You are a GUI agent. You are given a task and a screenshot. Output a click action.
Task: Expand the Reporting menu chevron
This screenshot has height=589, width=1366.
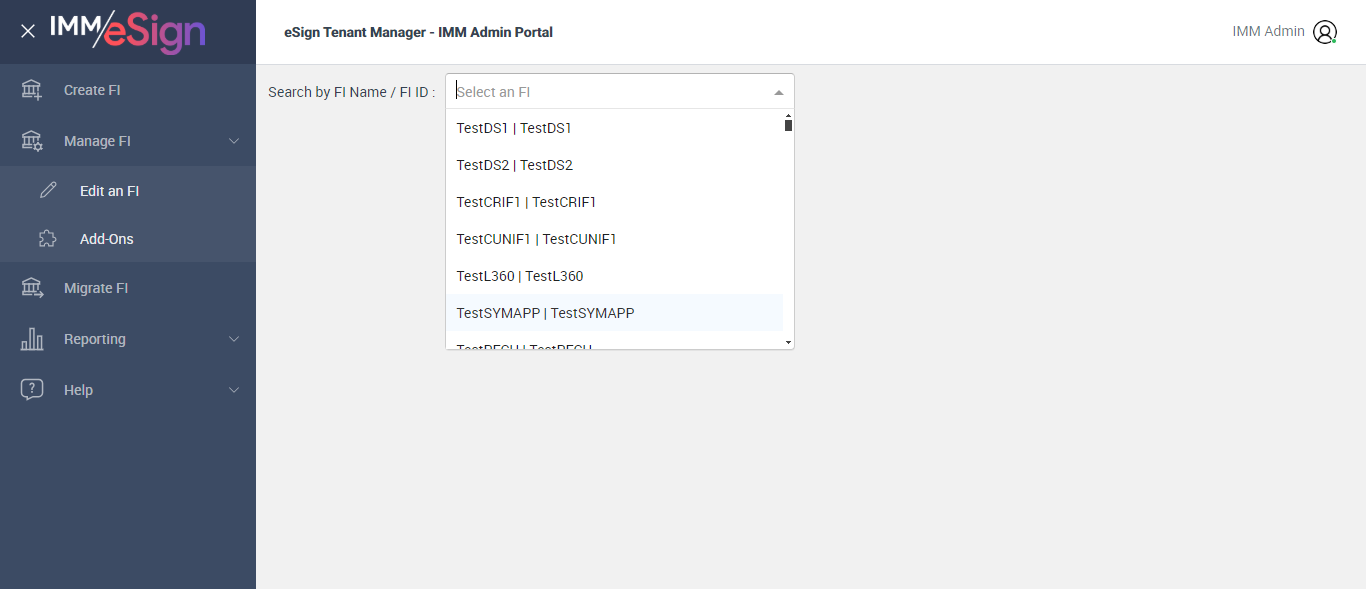(234, 339)
